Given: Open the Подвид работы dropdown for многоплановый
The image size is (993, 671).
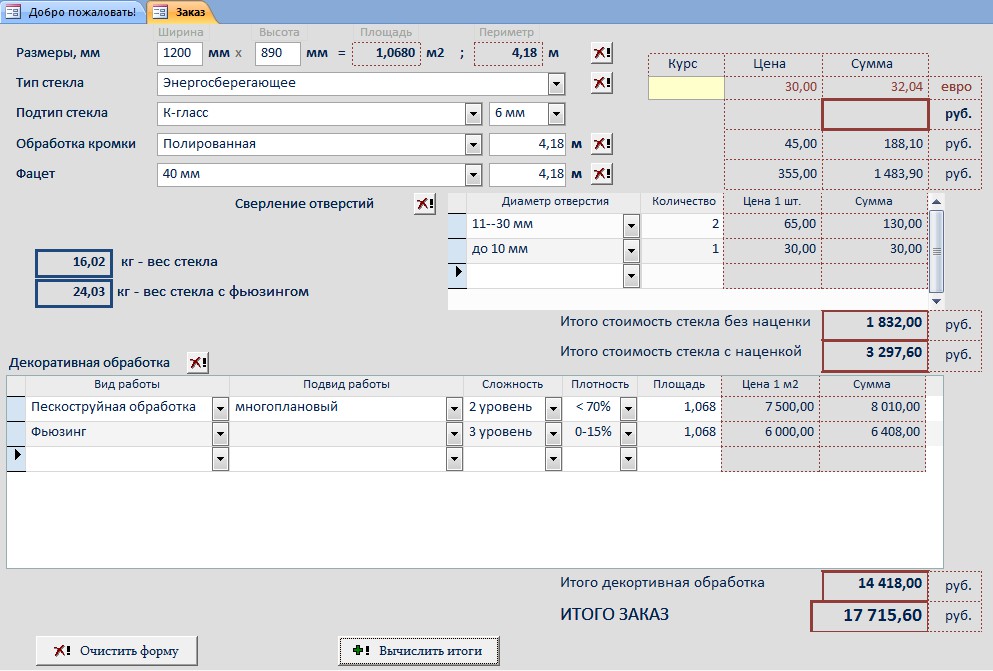Looking at the screenshot, I should click(x=454, y=408).
